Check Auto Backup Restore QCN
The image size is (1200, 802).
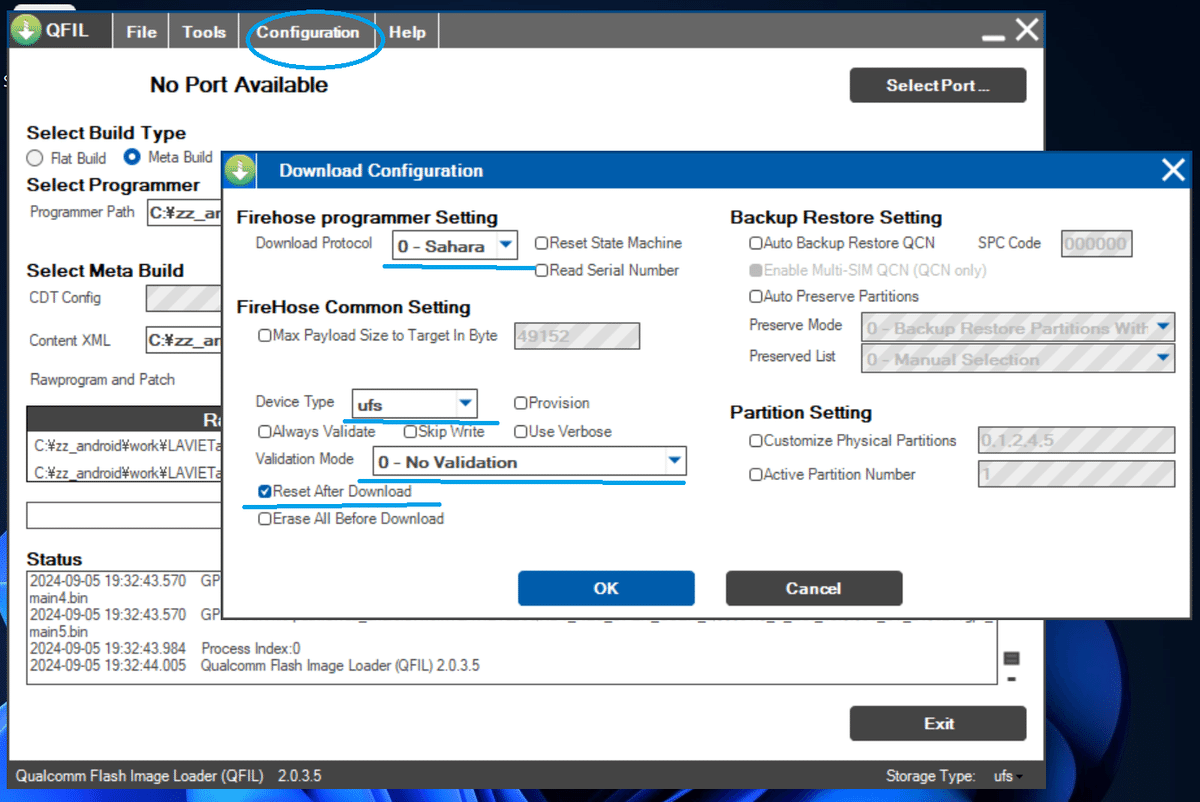click(x=756, y=243)
